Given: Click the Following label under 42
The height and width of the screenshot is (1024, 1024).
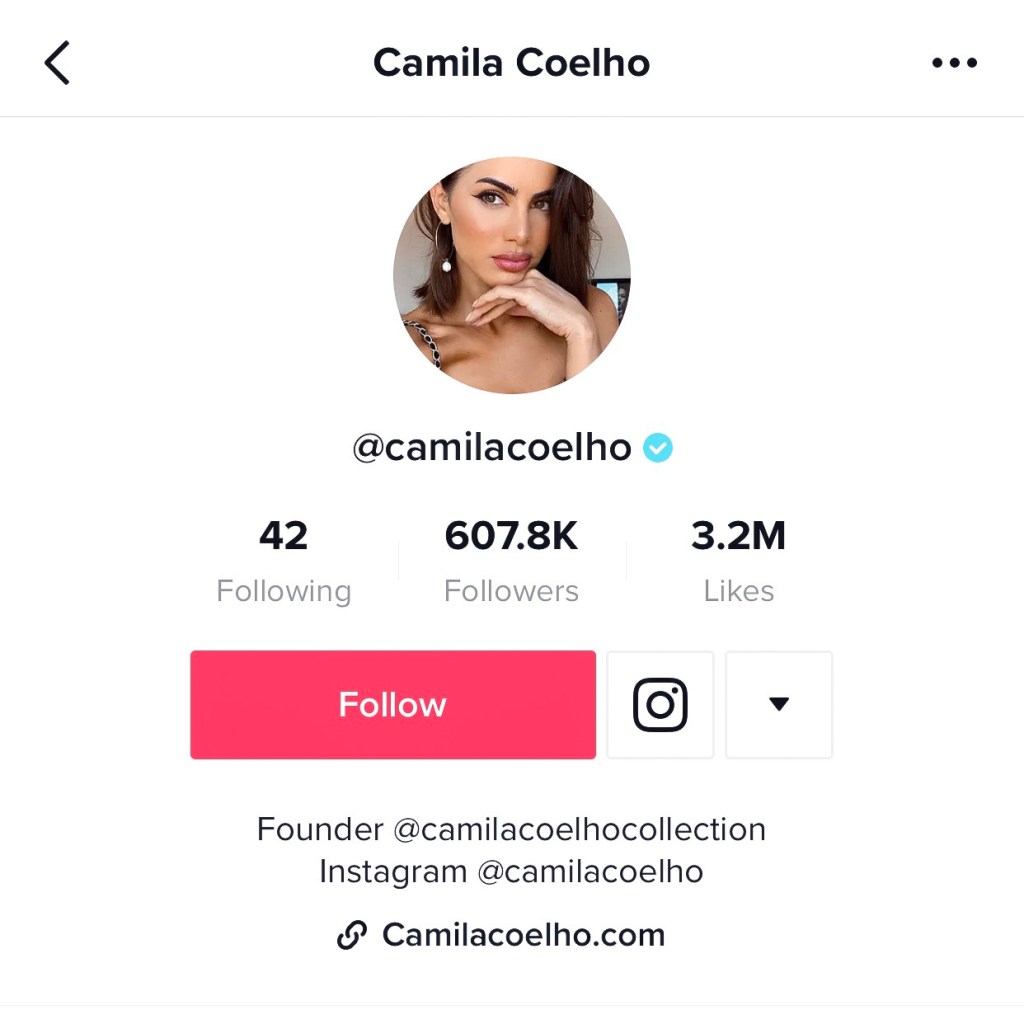Looking at the screenshot, I should 283,592.
